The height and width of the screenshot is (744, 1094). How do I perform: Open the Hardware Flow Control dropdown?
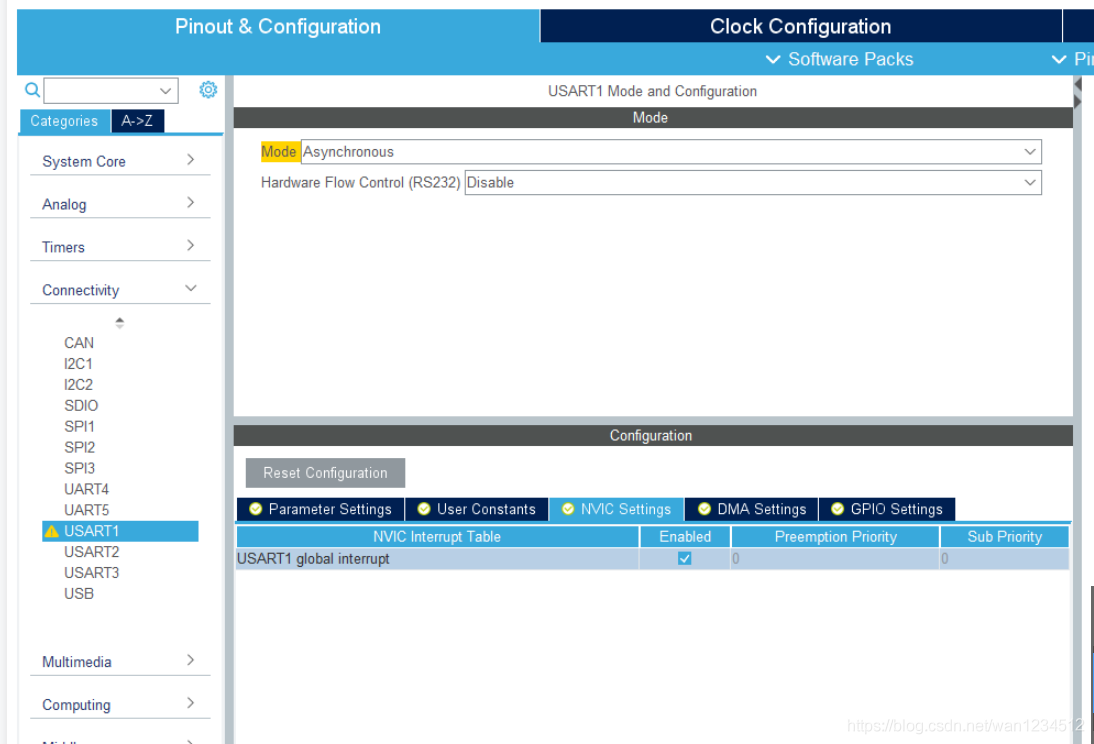pyautogui.click(x=752, y=183)
